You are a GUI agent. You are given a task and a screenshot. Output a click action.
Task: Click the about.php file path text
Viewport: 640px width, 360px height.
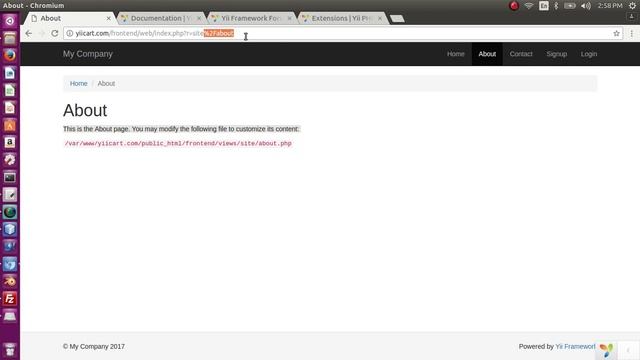point(178,144)
